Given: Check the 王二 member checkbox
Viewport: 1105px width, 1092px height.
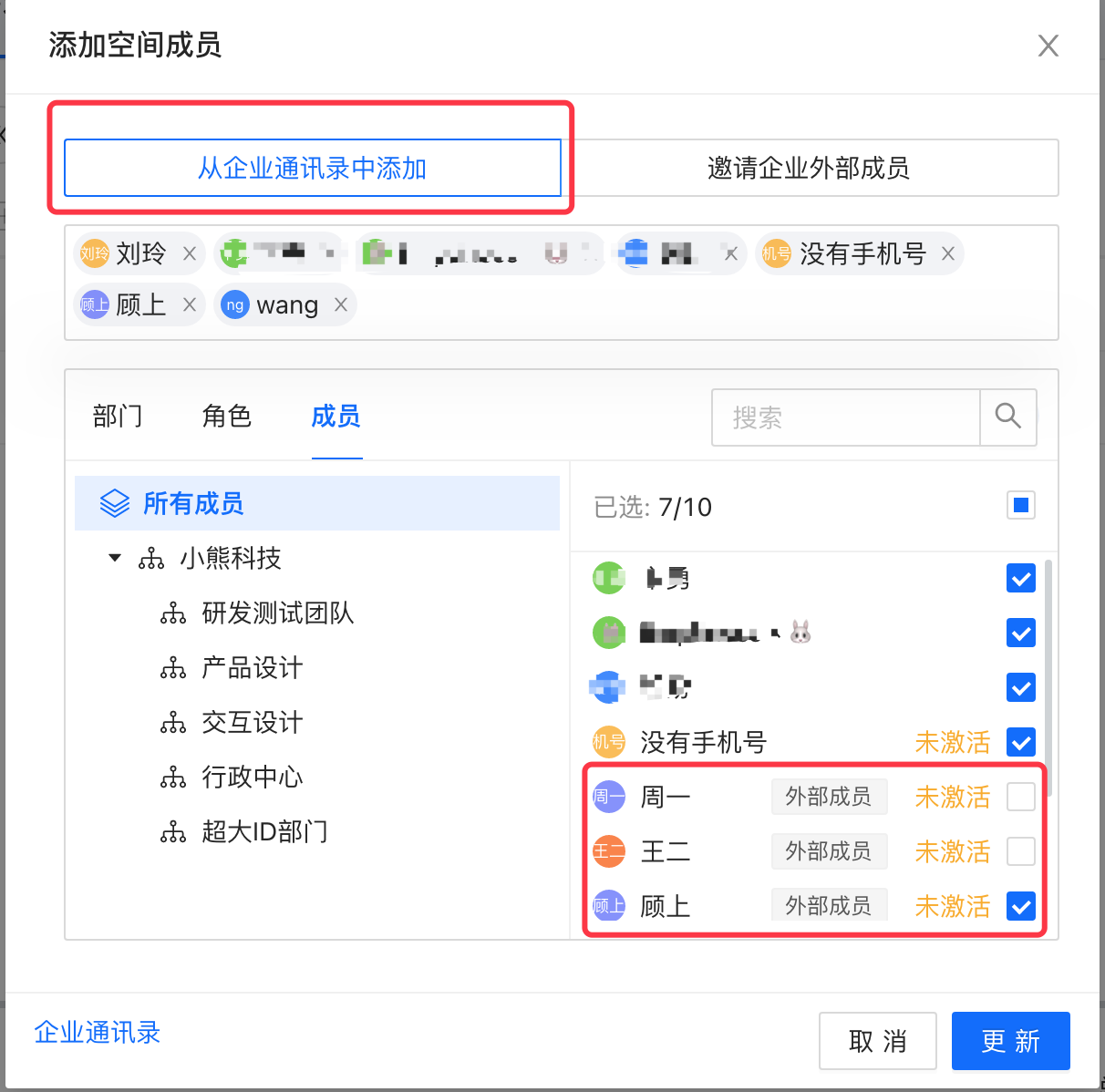Looking at the screenshot, I should tap(1021, 851).
